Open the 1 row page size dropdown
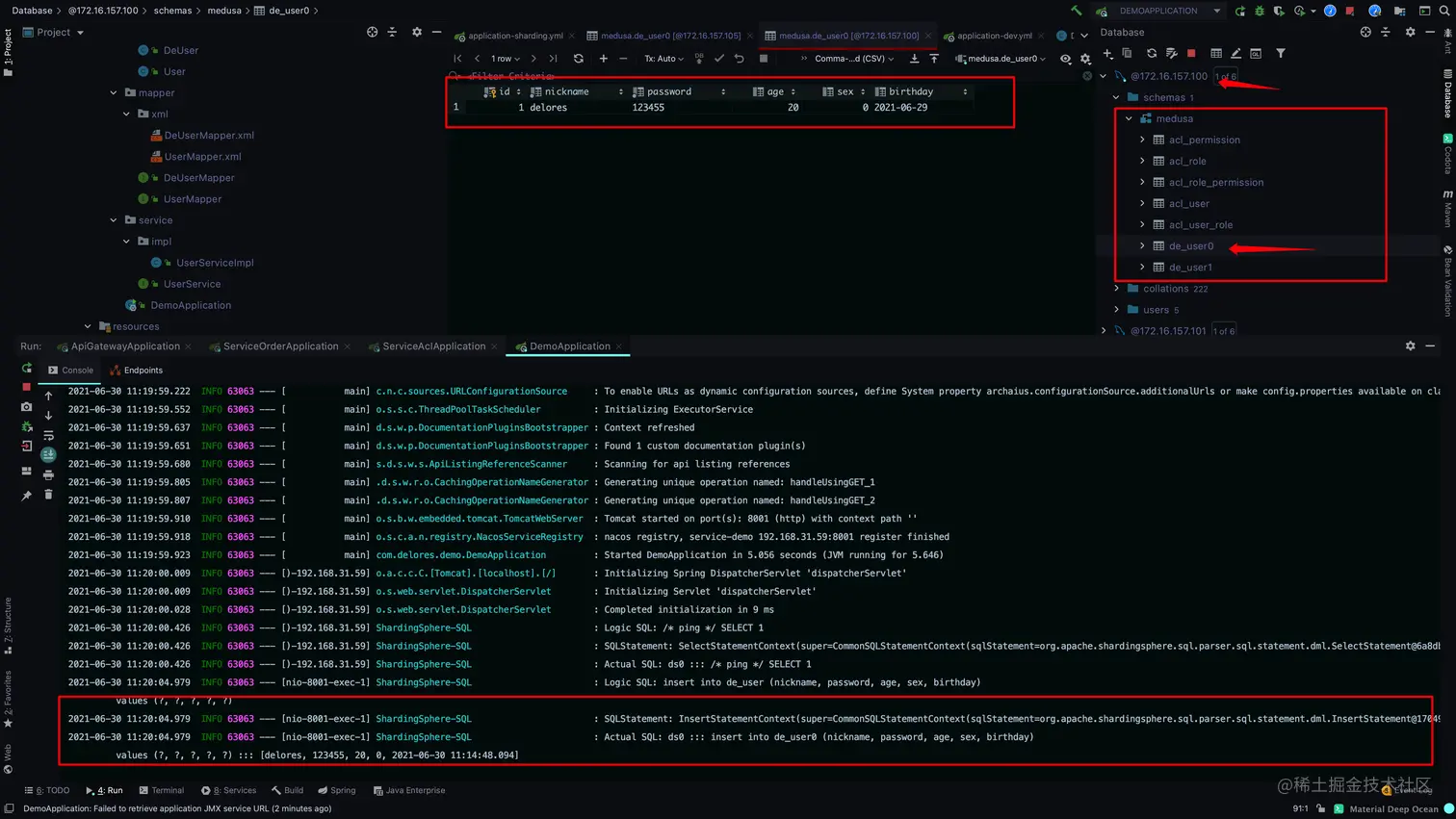Image resolution: width=1456 pixels, height=819 pixels. [505, 59]
